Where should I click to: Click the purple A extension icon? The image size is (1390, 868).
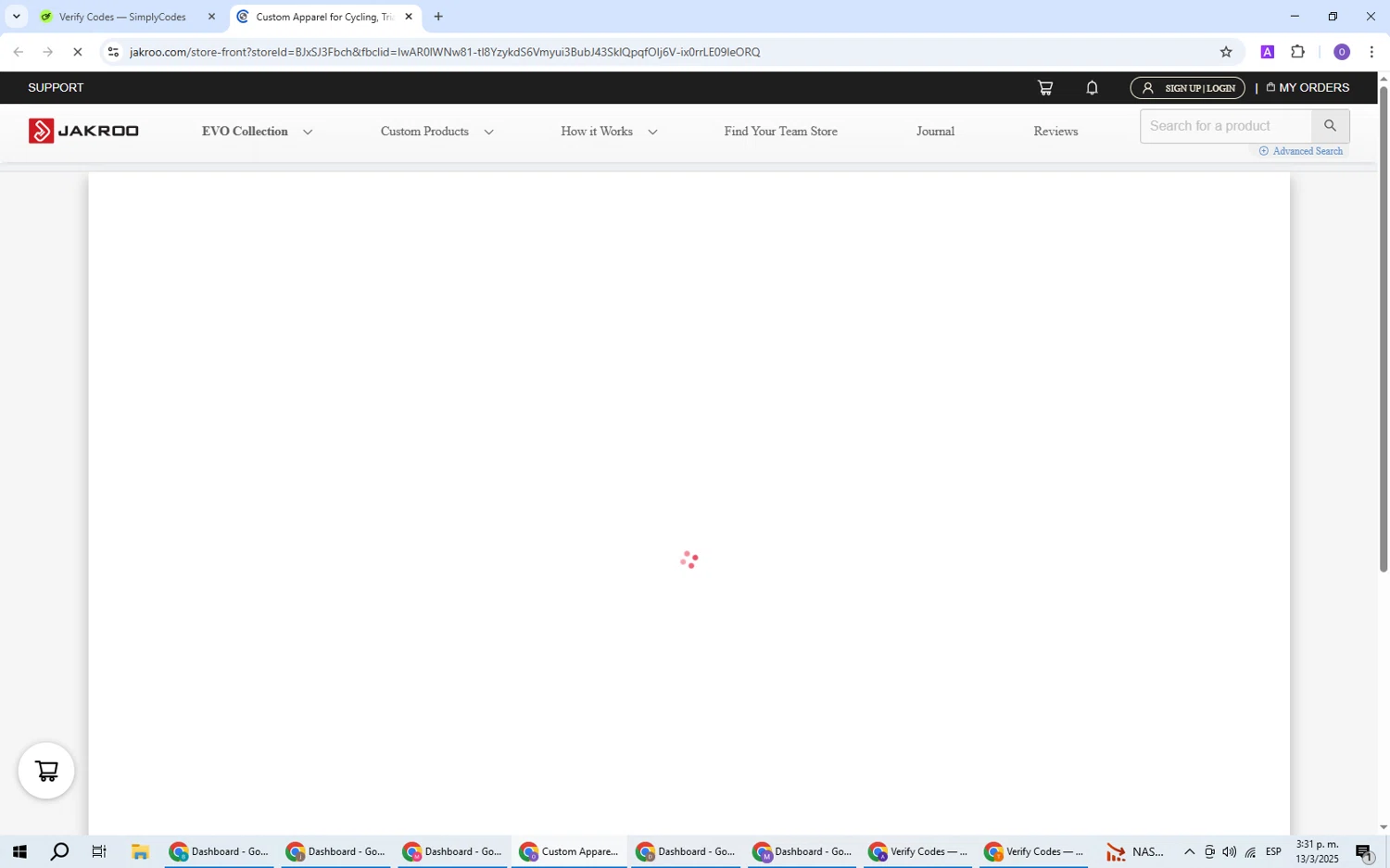pyautogui.click(x=1267, y=52)
